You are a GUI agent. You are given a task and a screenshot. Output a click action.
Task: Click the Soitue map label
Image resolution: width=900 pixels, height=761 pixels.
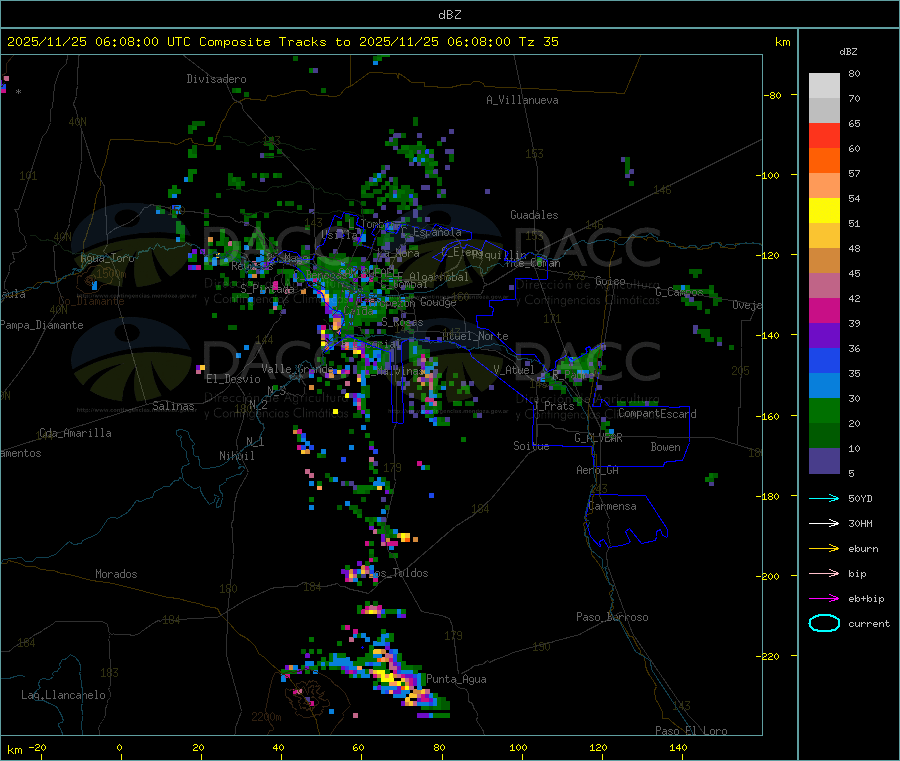(x=531, y=446)
